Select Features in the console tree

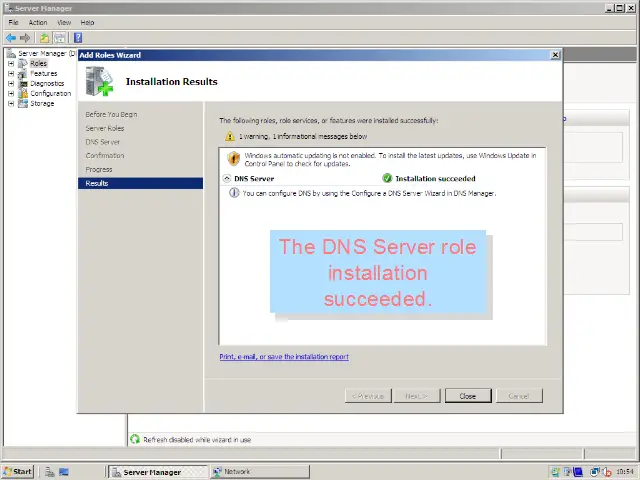click(44, 73)
